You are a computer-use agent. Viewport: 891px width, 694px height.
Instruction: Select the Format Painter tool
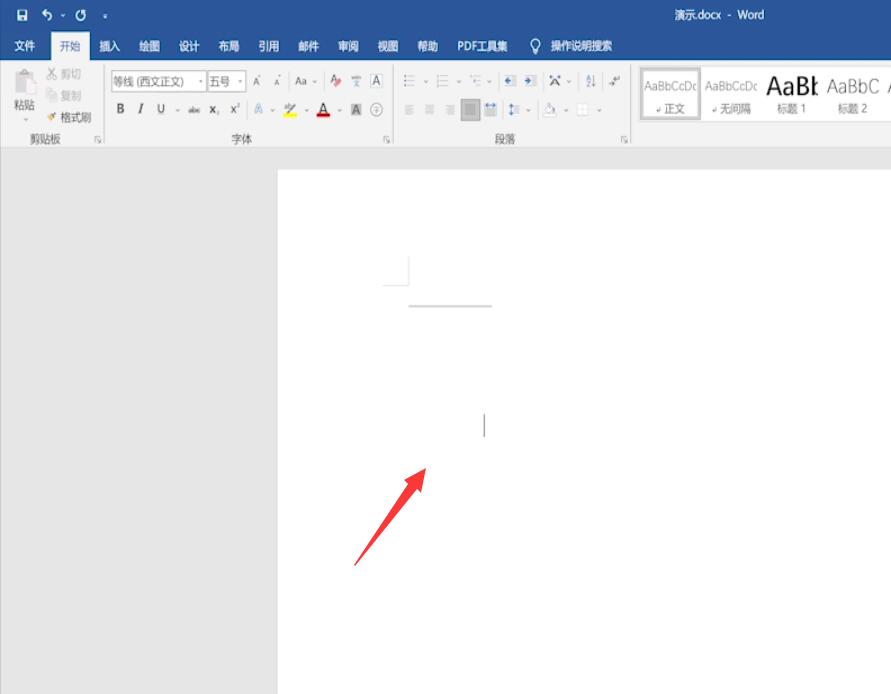69,117
